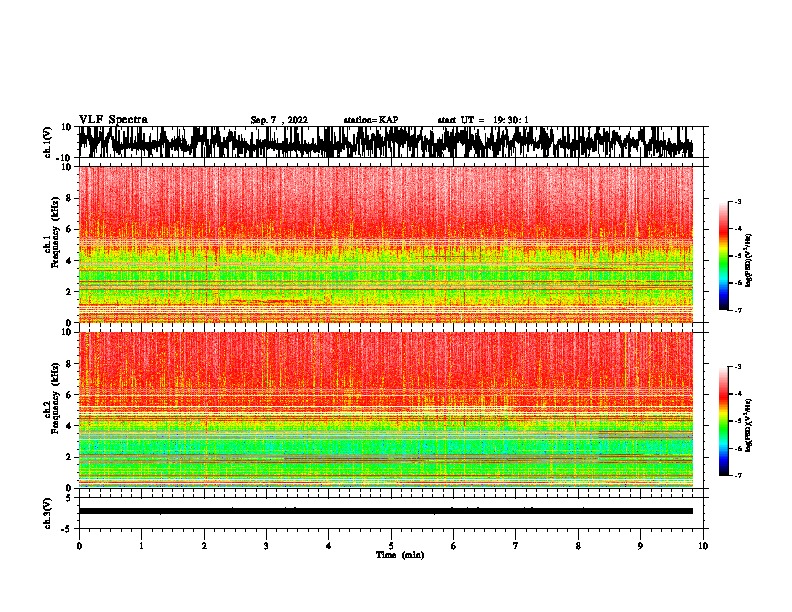792x612 pixels.
Task: Click the "-3" label on ch.2 color bar
Action: pos(738,367)
